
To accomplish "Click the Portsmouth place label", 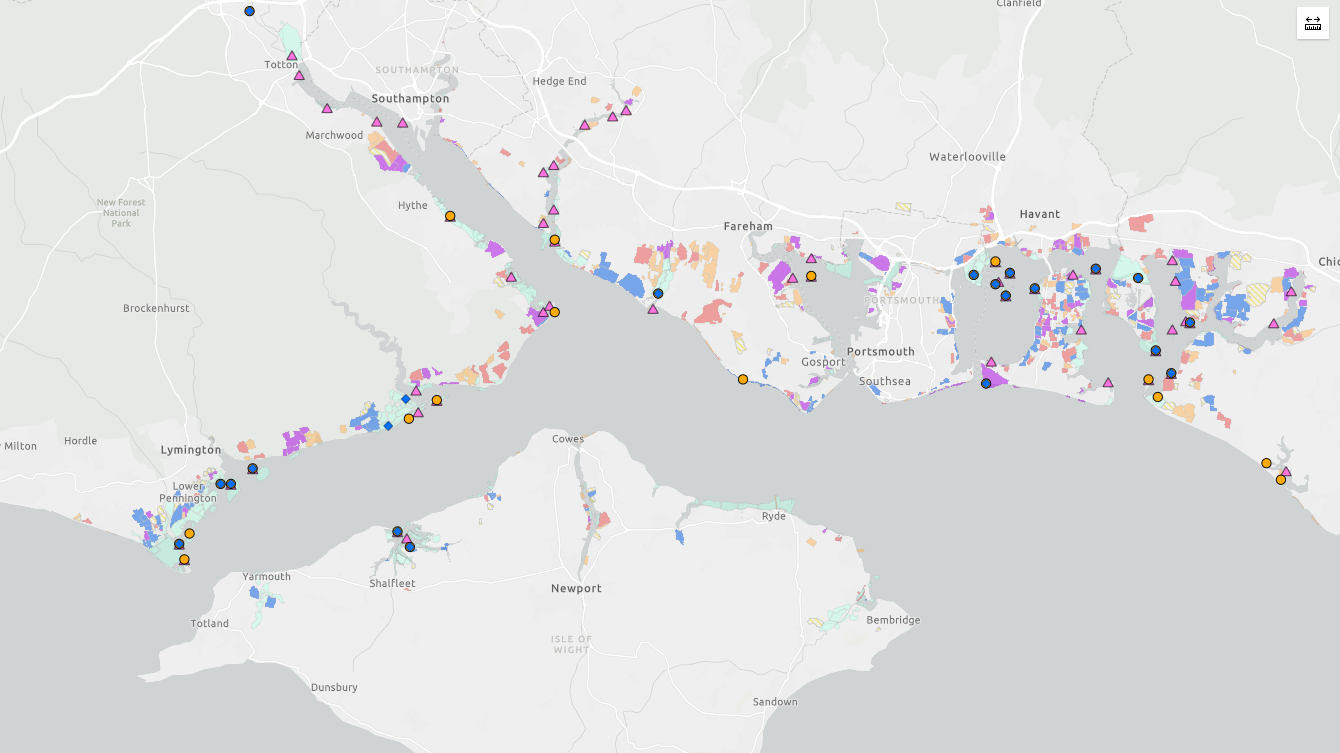I will (880, 351).
